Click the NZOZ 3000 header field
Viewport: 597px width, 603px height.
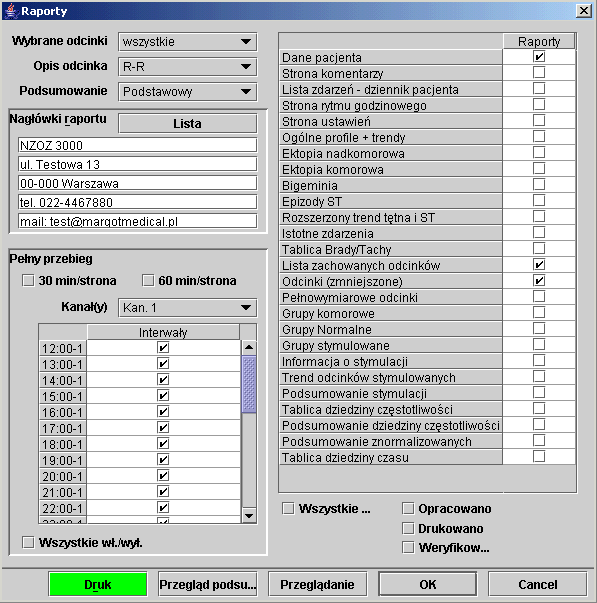click(x=137, y=145)
